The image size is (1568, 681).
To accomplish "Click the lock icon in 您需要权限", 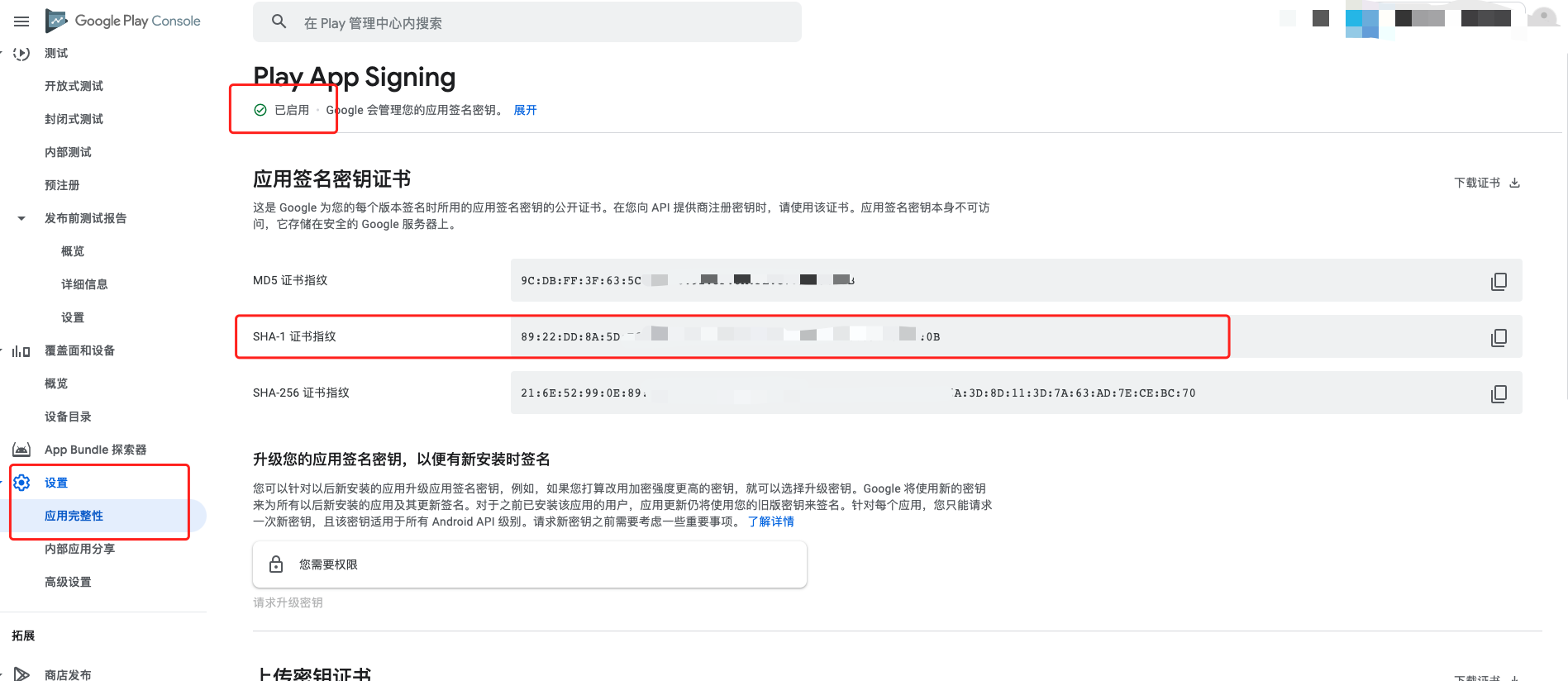I will (x=276, y=564).
